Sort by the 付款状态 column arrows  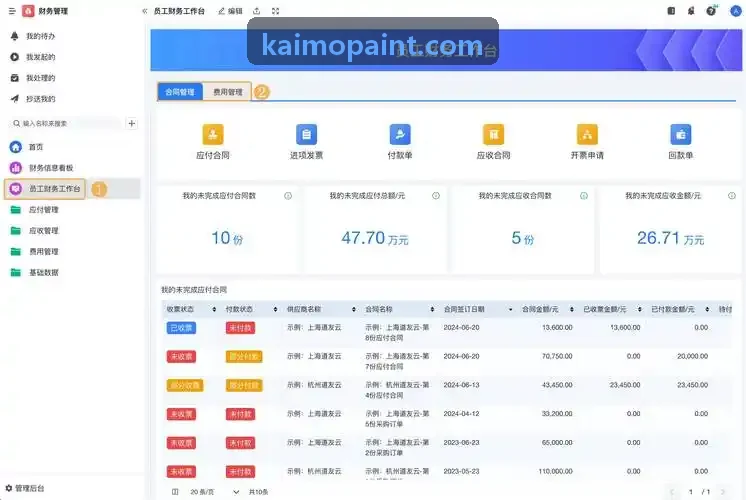[275, 309]
